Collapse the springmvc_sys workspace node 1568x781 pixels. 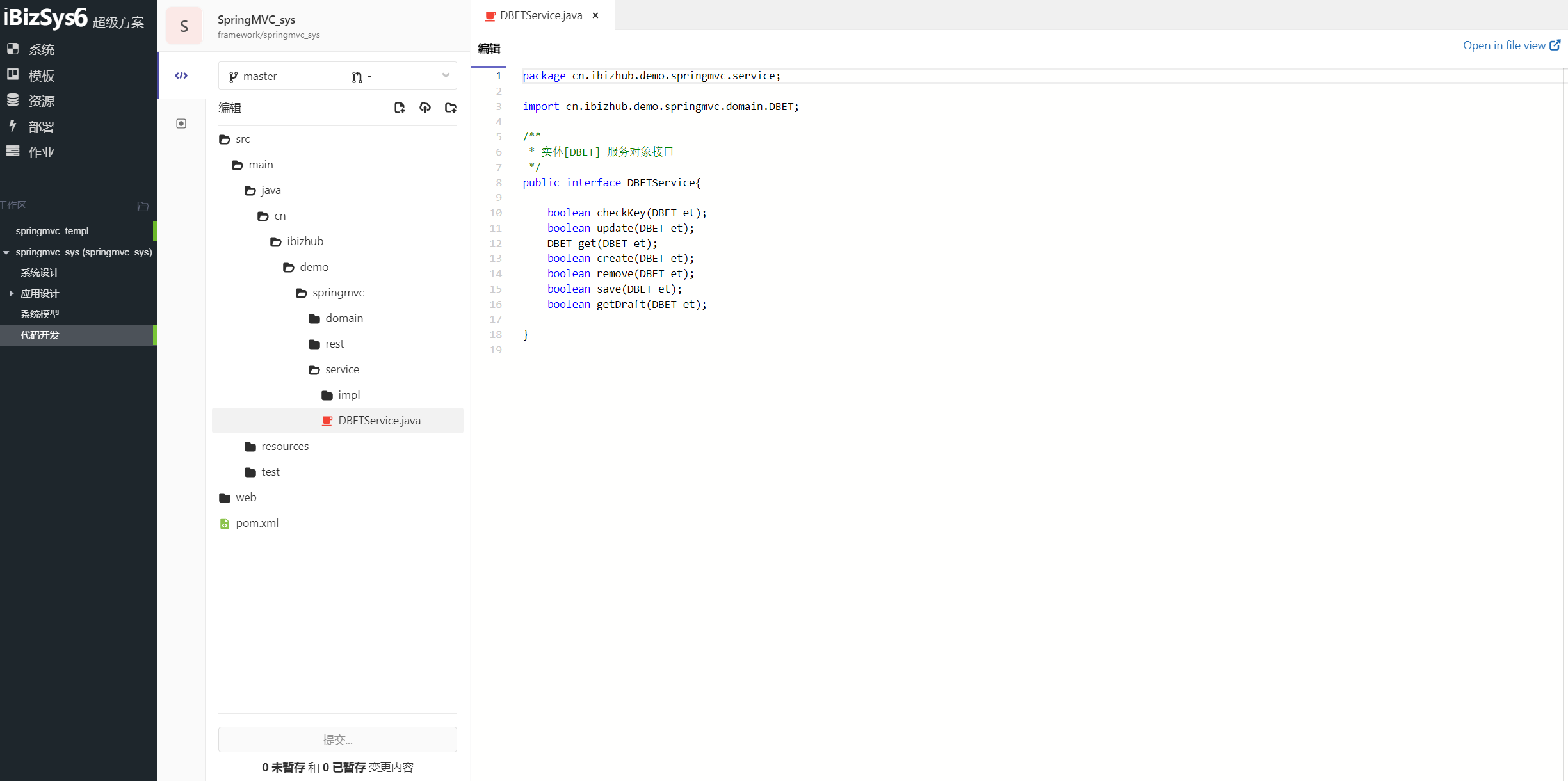[6, 253]
